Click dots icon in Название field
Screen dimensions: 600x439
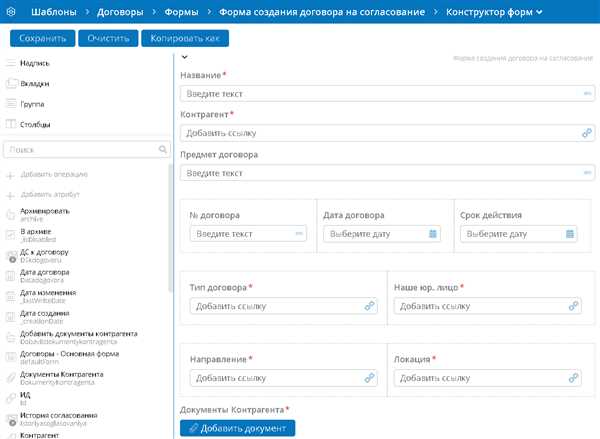tap(587, 93)
